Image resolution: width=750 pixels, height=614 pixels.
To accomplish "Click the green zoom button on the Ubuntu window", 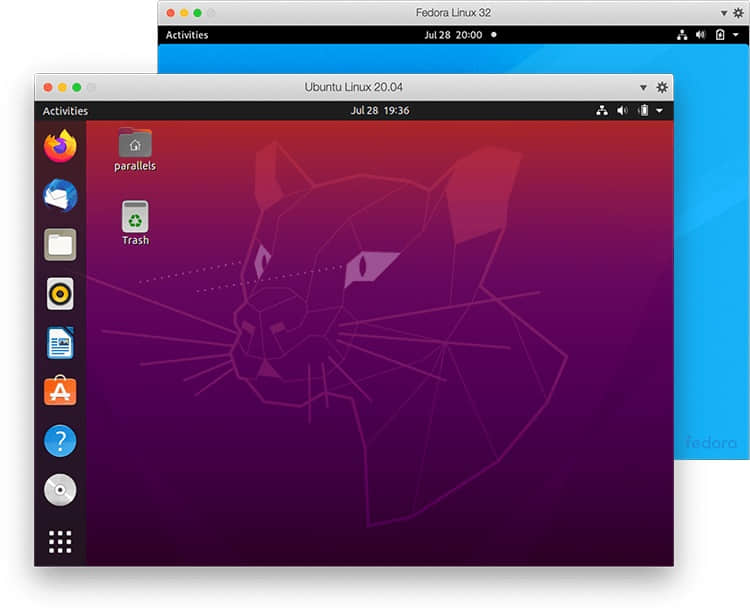I will 77,87.
